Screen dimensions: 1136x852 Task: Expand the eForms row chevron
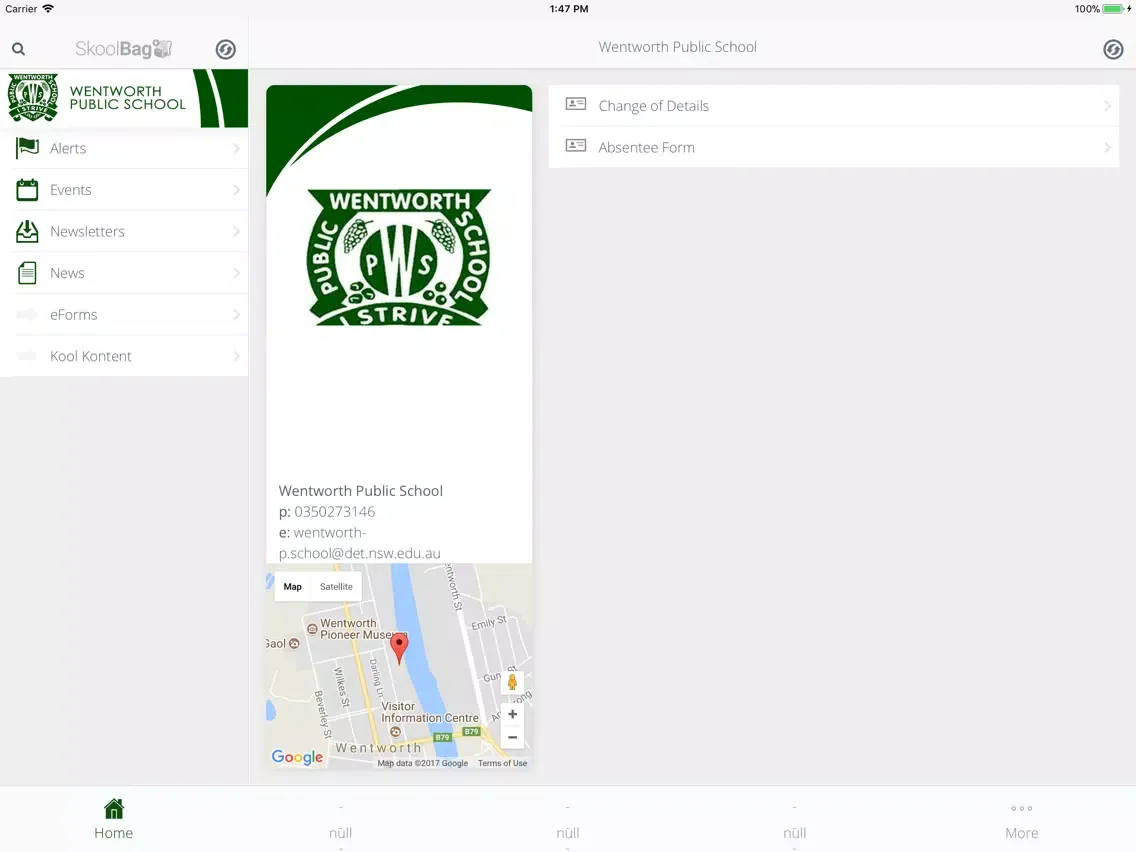tap(236, 314)
